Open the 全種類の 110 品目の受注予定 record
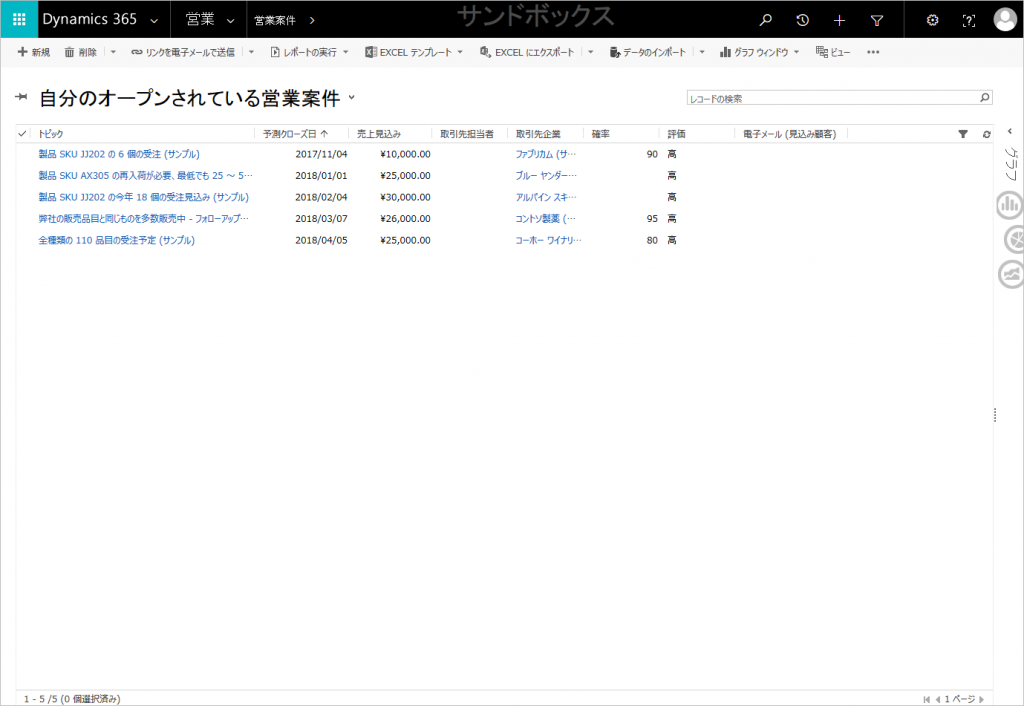Screen dimensions: 1024x706 click(x=116, y=240)
